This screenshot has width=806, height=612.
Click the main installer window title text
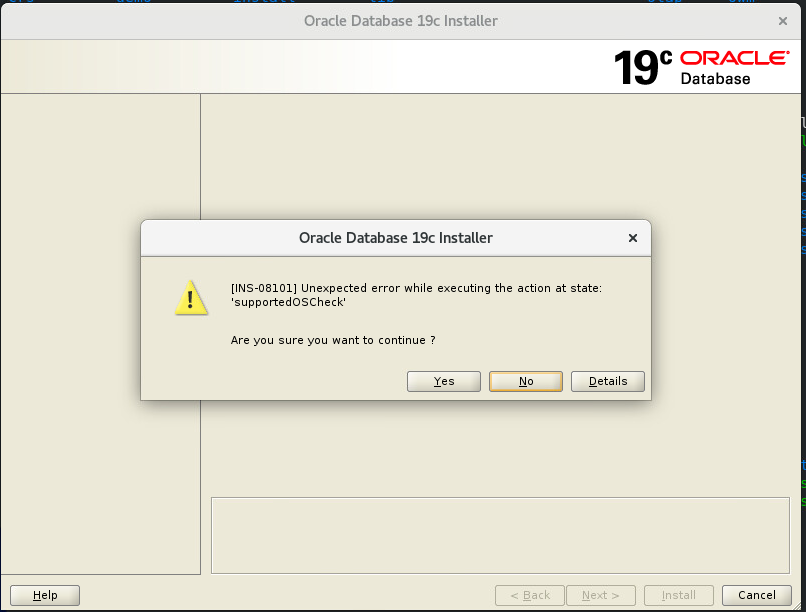pyautogui.click(x=400, y=21)
